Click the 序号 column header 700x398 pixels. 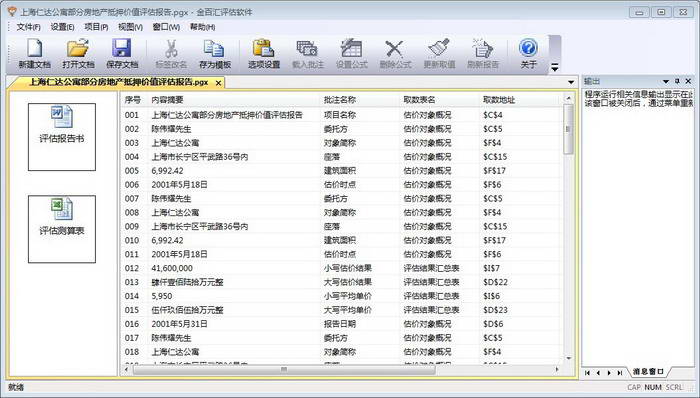pos(134,100)
